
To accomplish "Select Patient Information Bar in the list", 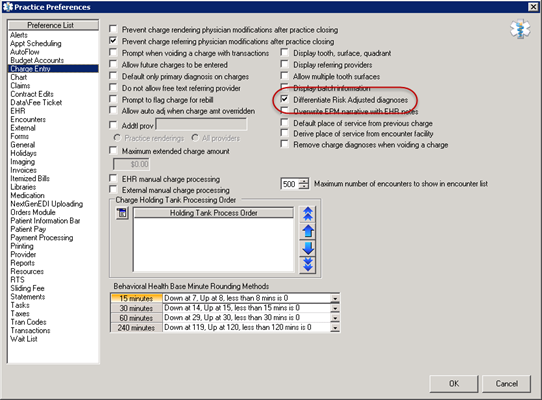I will (45, 221).
